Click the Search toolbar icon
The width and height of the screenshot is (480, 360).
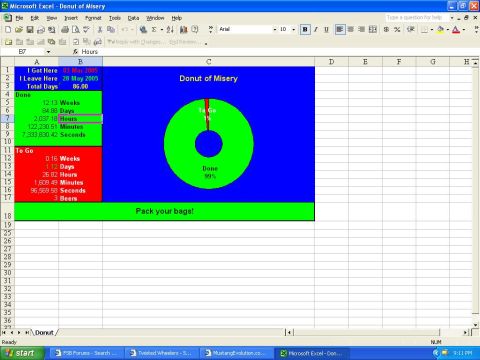52,30
